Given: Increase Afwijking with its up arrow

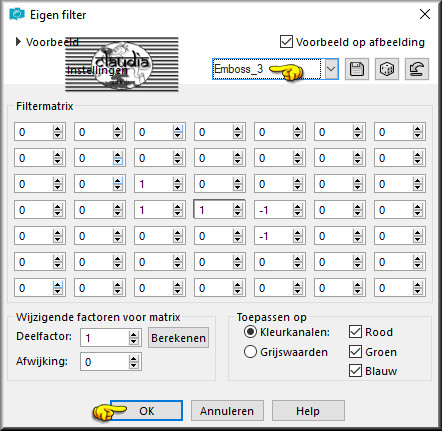Looking at the screenshot, I should (x=134, y=359).
